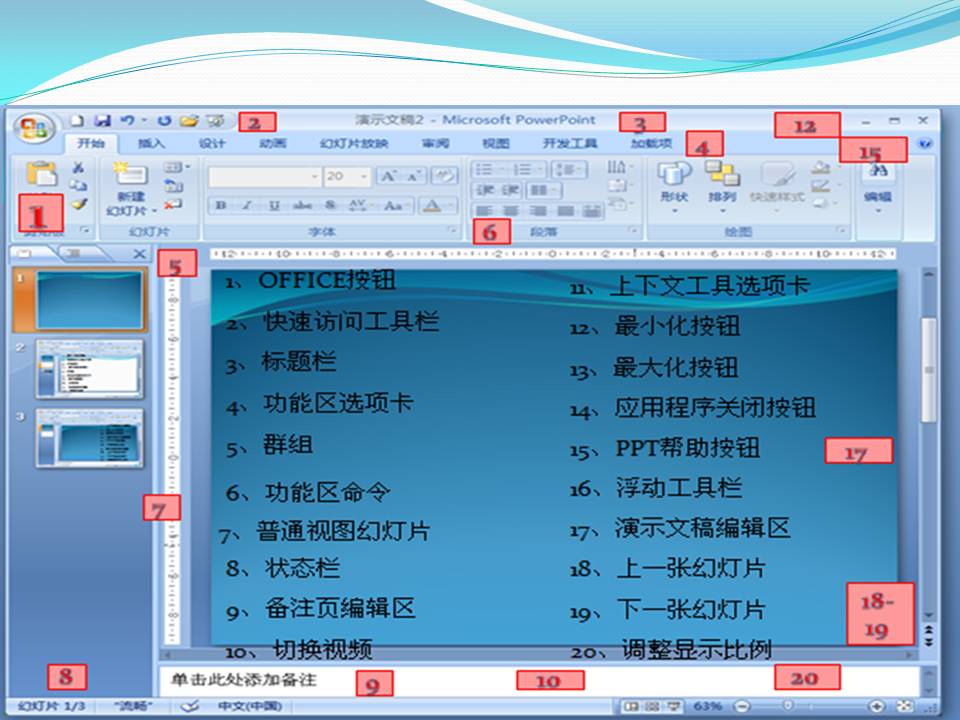Open the 视图 ribbon tab

point(496,143)
